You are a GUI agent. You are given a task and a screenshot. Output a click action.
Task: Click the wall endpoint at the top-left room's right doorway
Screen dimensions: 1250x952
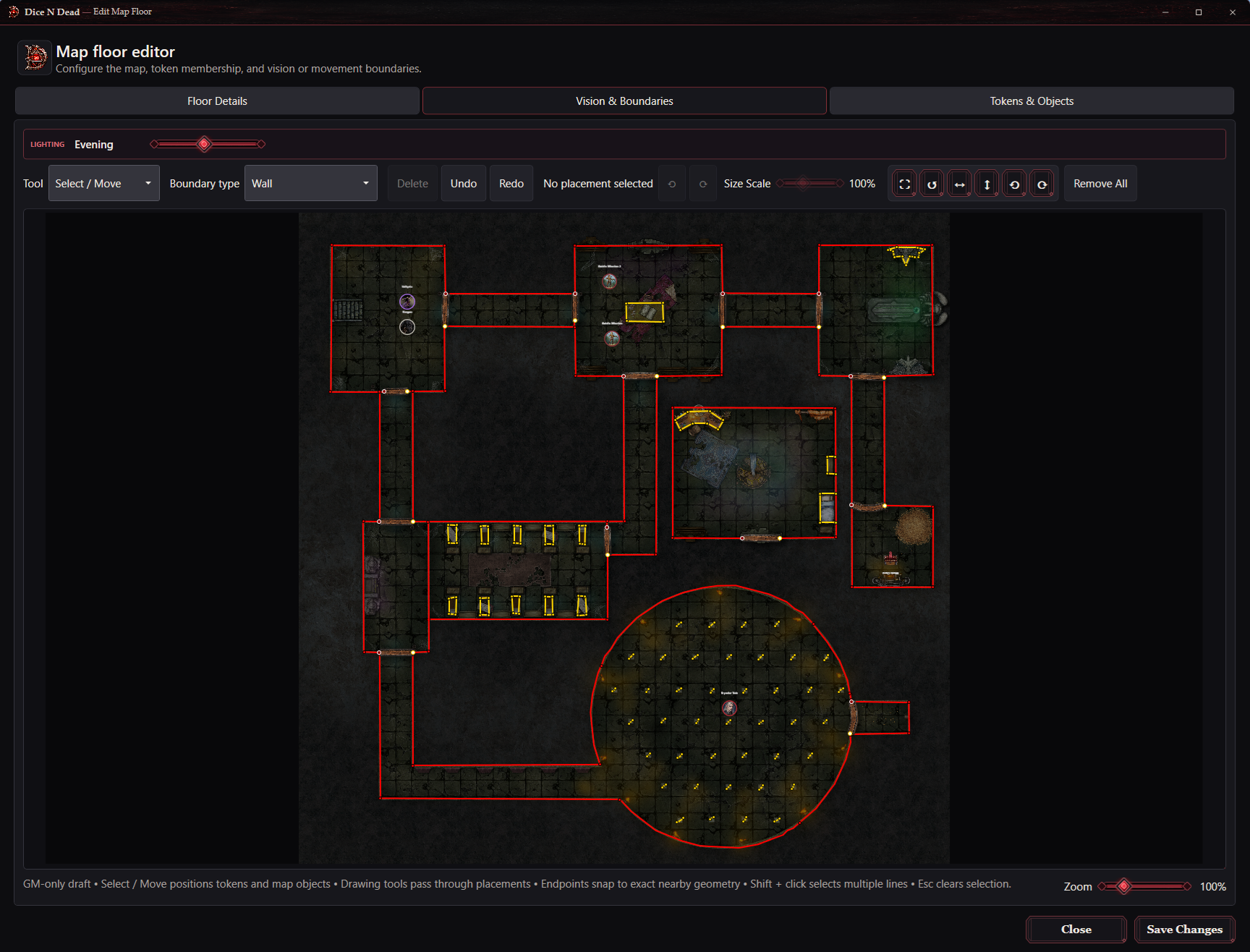446,294
